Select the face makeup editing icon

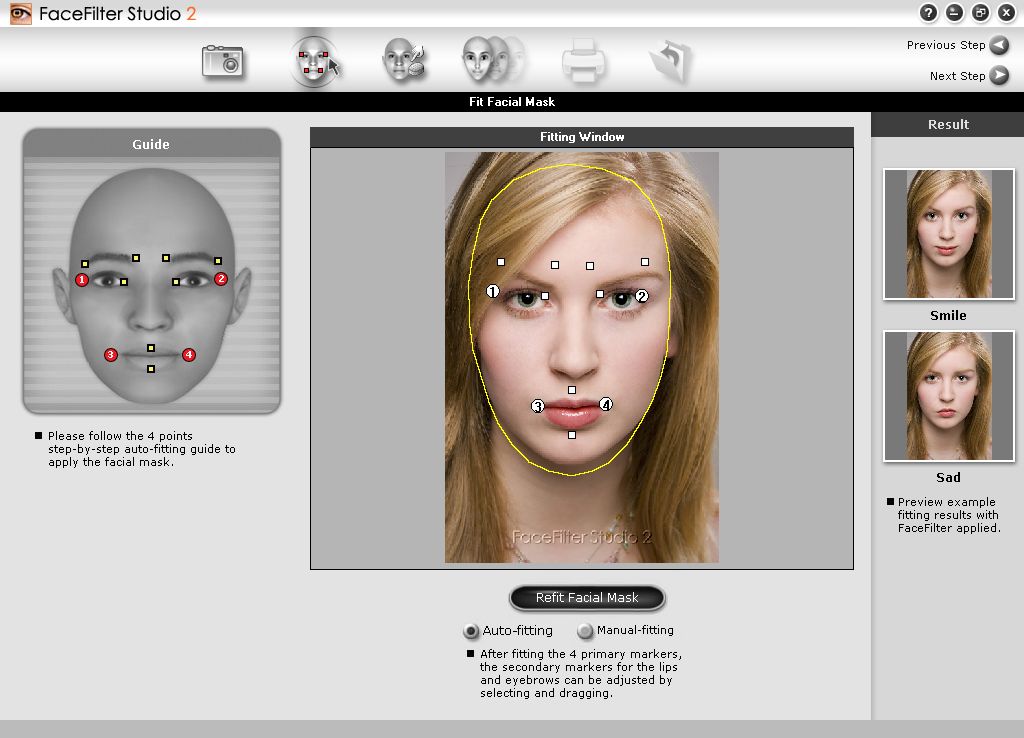click(x=404, y=60)
